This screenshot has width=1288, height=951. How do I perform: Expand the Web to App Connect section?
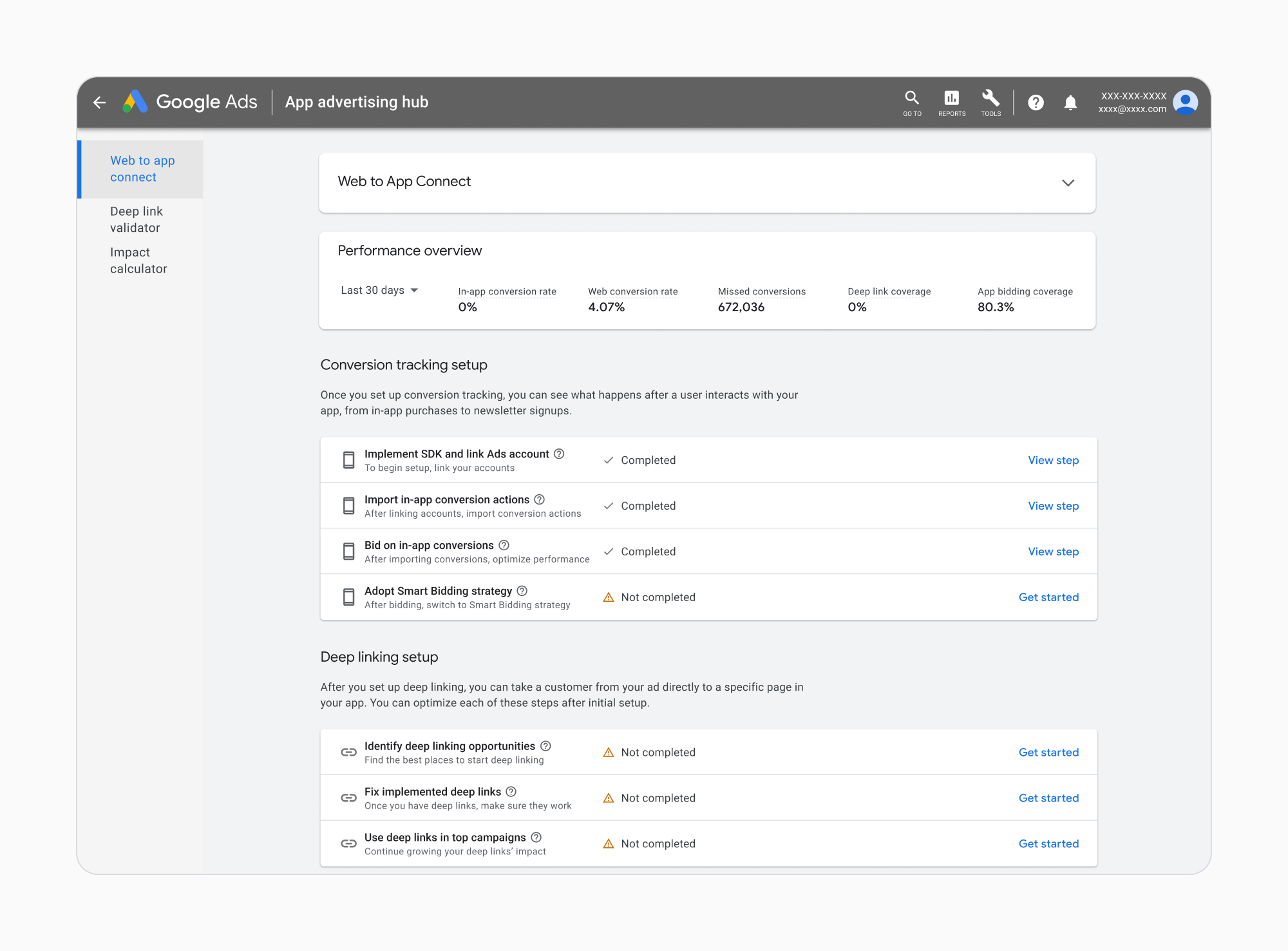1068,182
